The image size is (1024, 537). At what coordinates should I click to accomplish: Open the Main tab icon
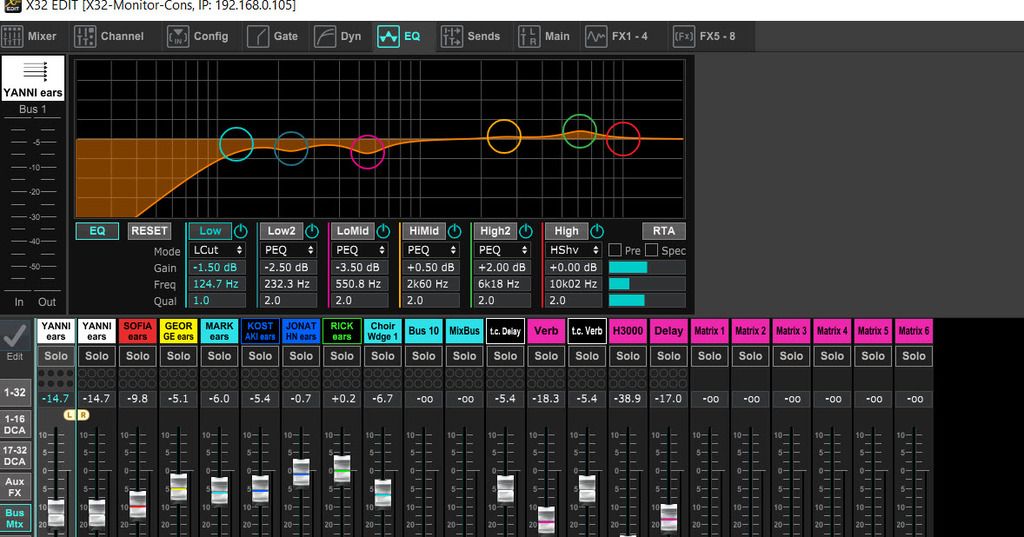tap(529, 37)
